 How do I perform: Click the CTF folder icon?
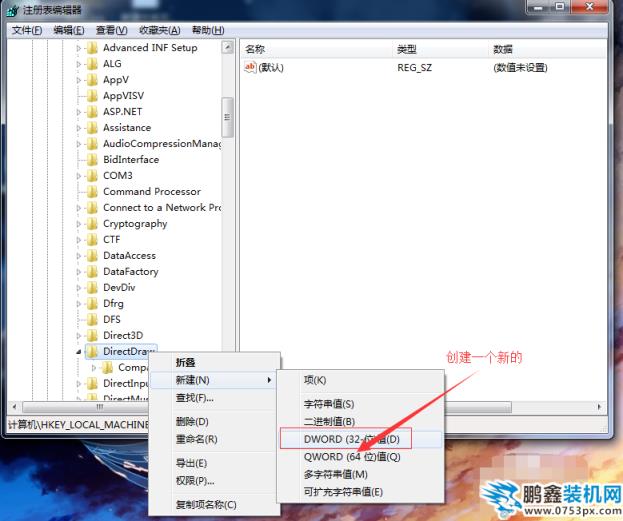point(92,240)
